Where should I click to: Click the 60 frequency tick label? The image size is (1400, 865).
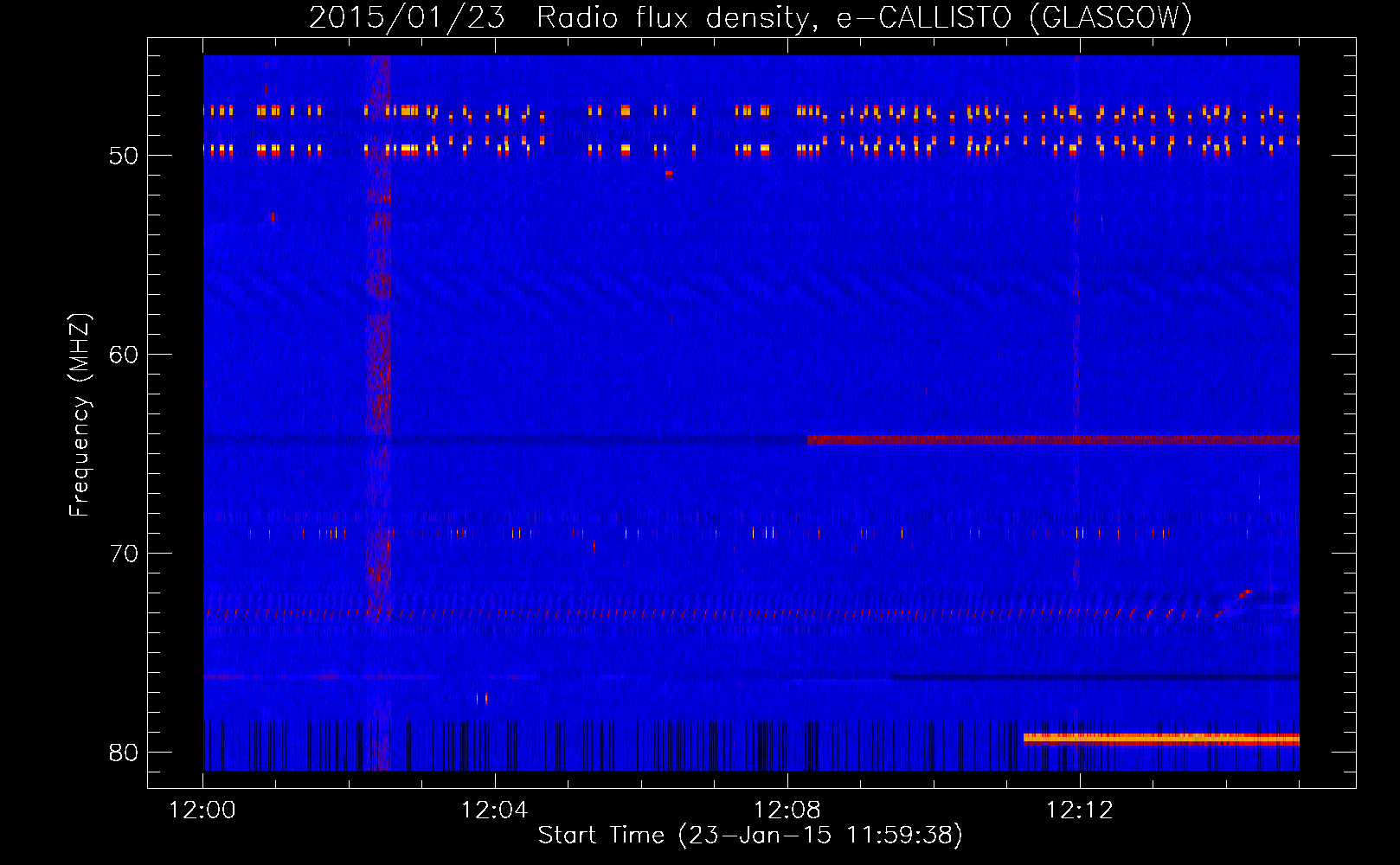click(x=124, y=355)
